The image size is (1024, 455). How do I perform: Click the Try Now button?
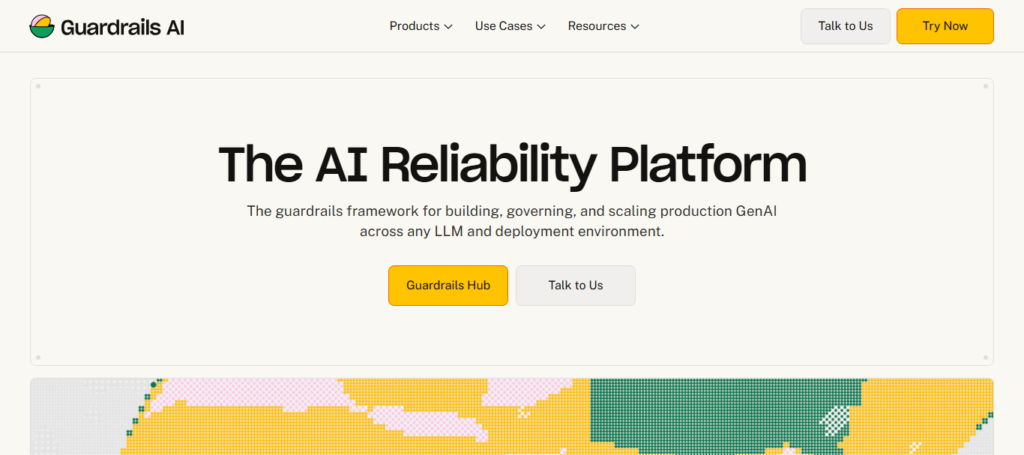pos(945,26)
